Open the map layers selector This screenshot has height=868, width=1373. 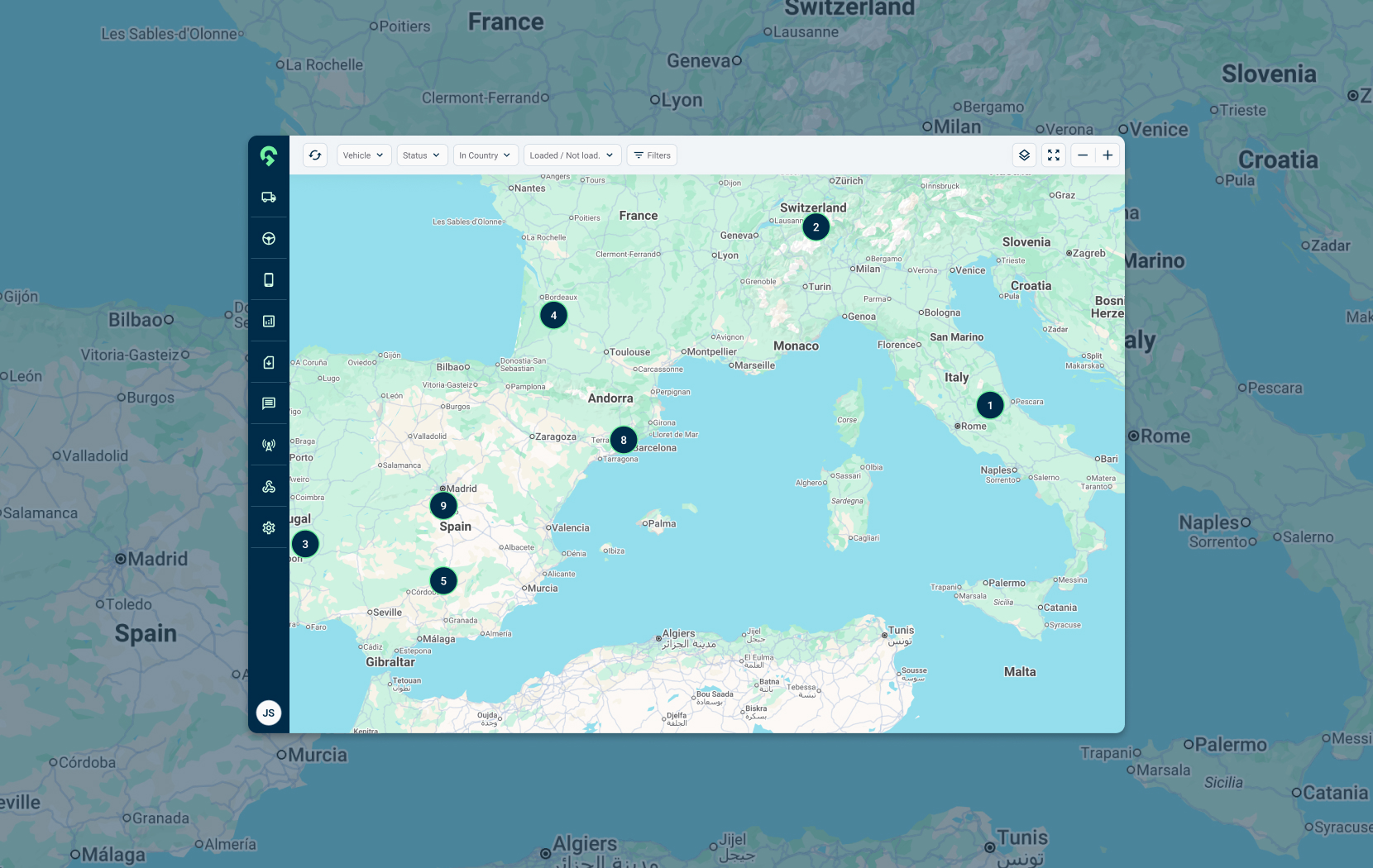[x=1024, y=155]
